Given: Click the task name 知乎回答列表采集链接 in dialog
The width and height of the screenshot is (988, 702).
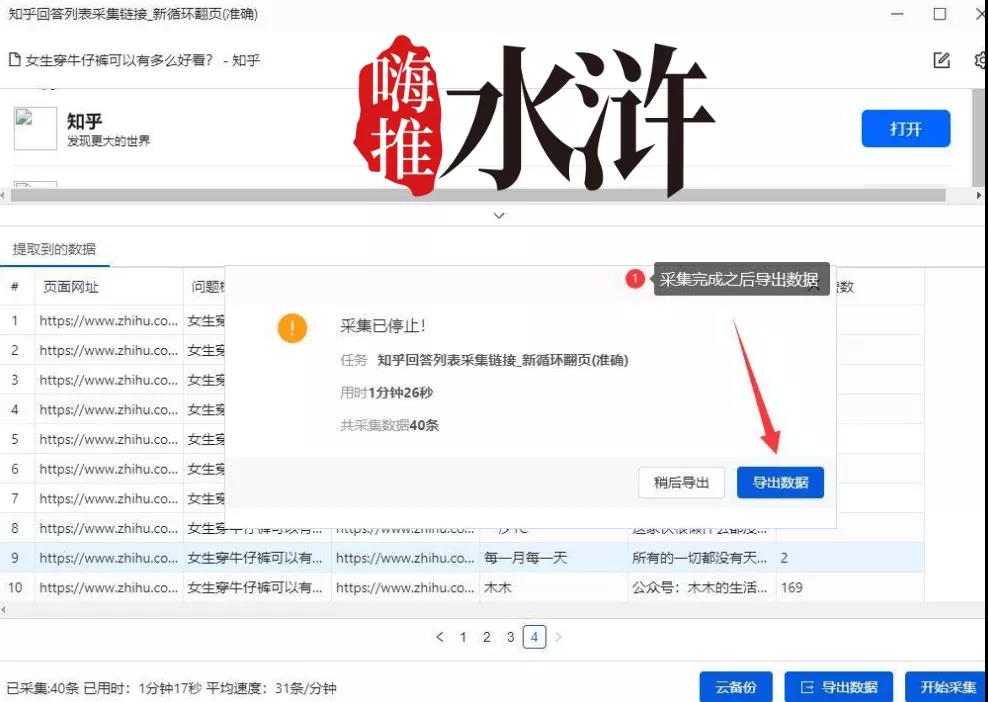Looking at the screenshot, I should point(502,360).
